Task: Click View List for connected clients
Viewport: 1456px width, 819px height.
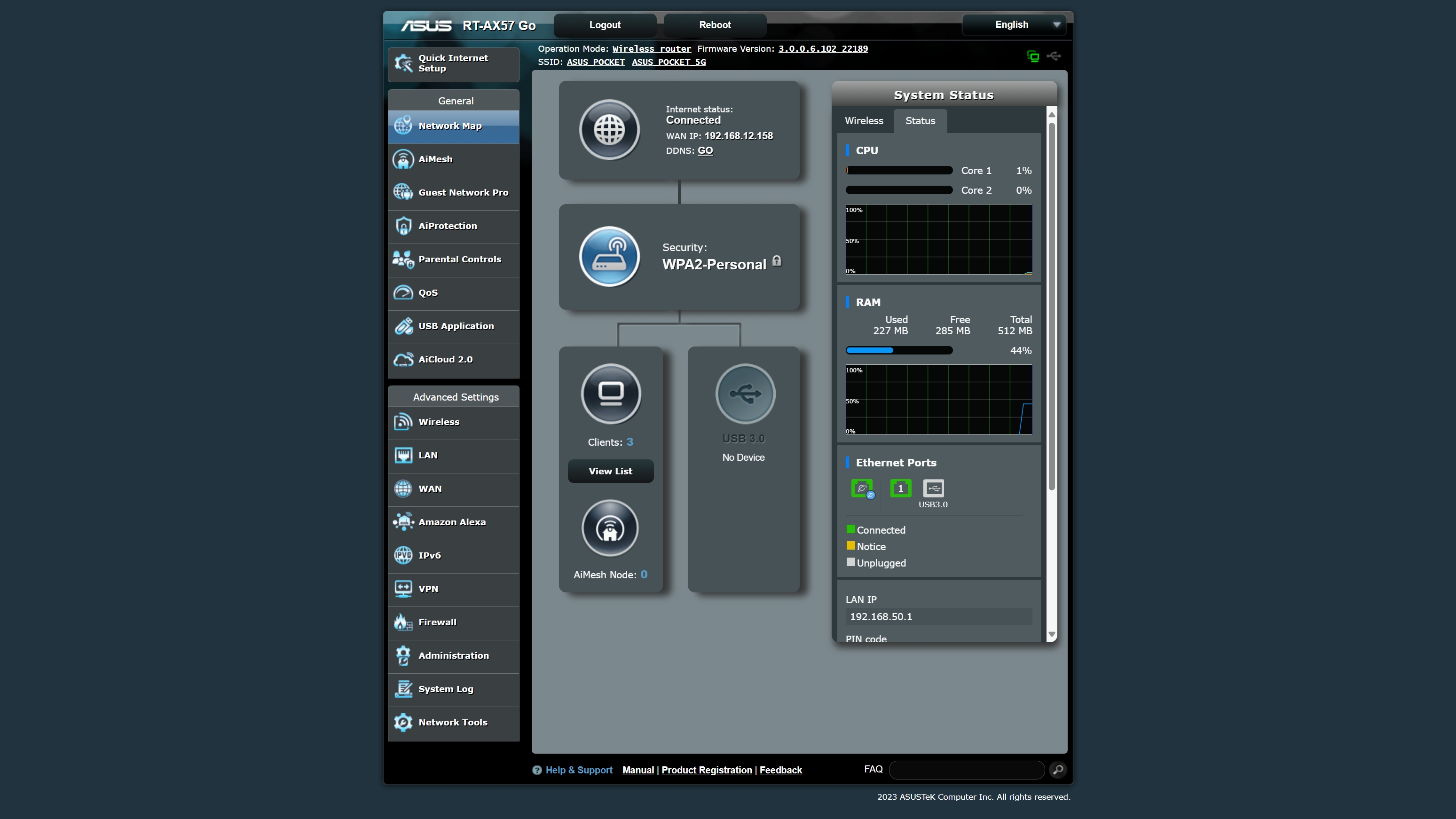Action: 610,471
